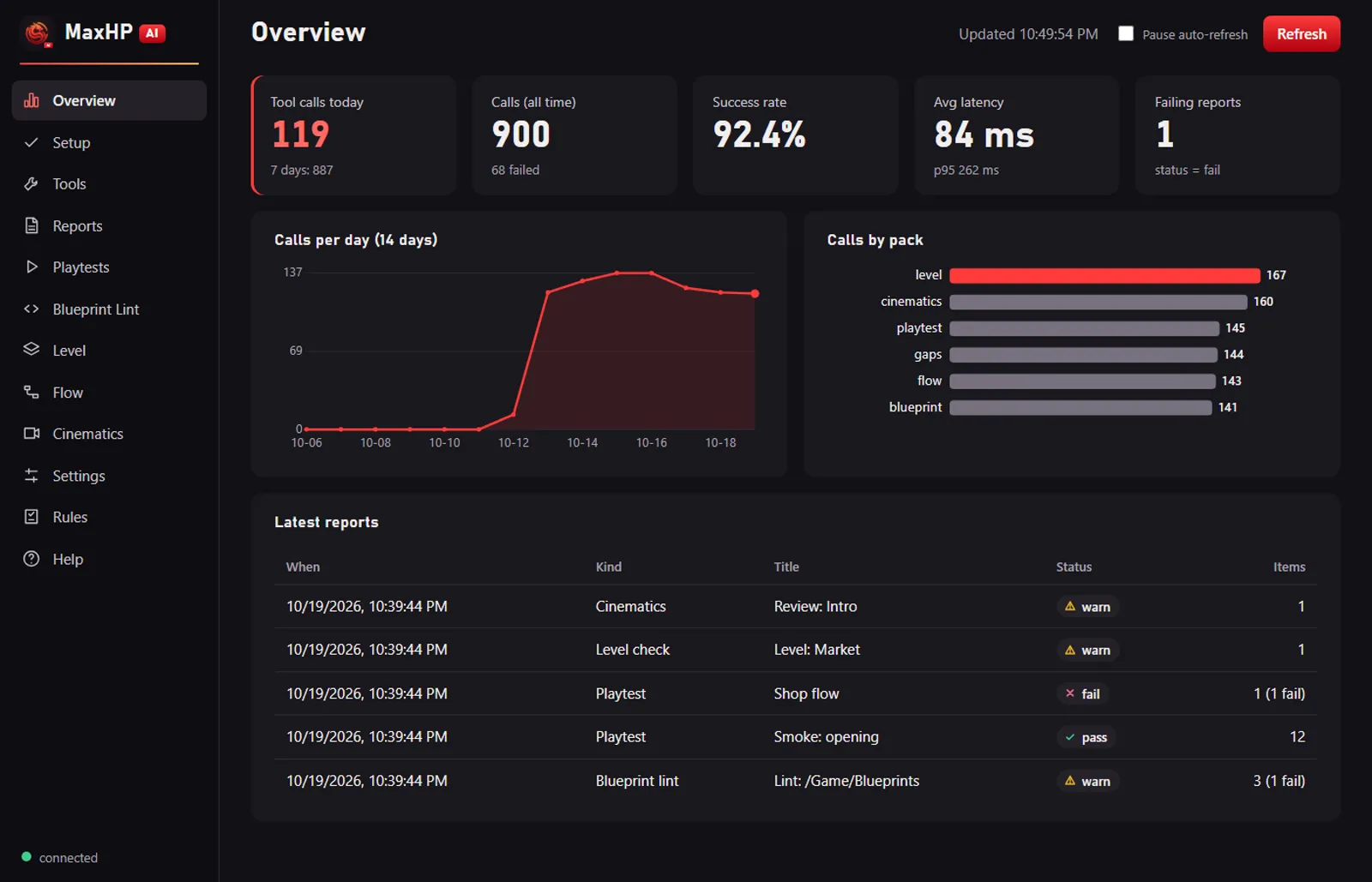Click the Level layers icon

(x=32, y=350)
